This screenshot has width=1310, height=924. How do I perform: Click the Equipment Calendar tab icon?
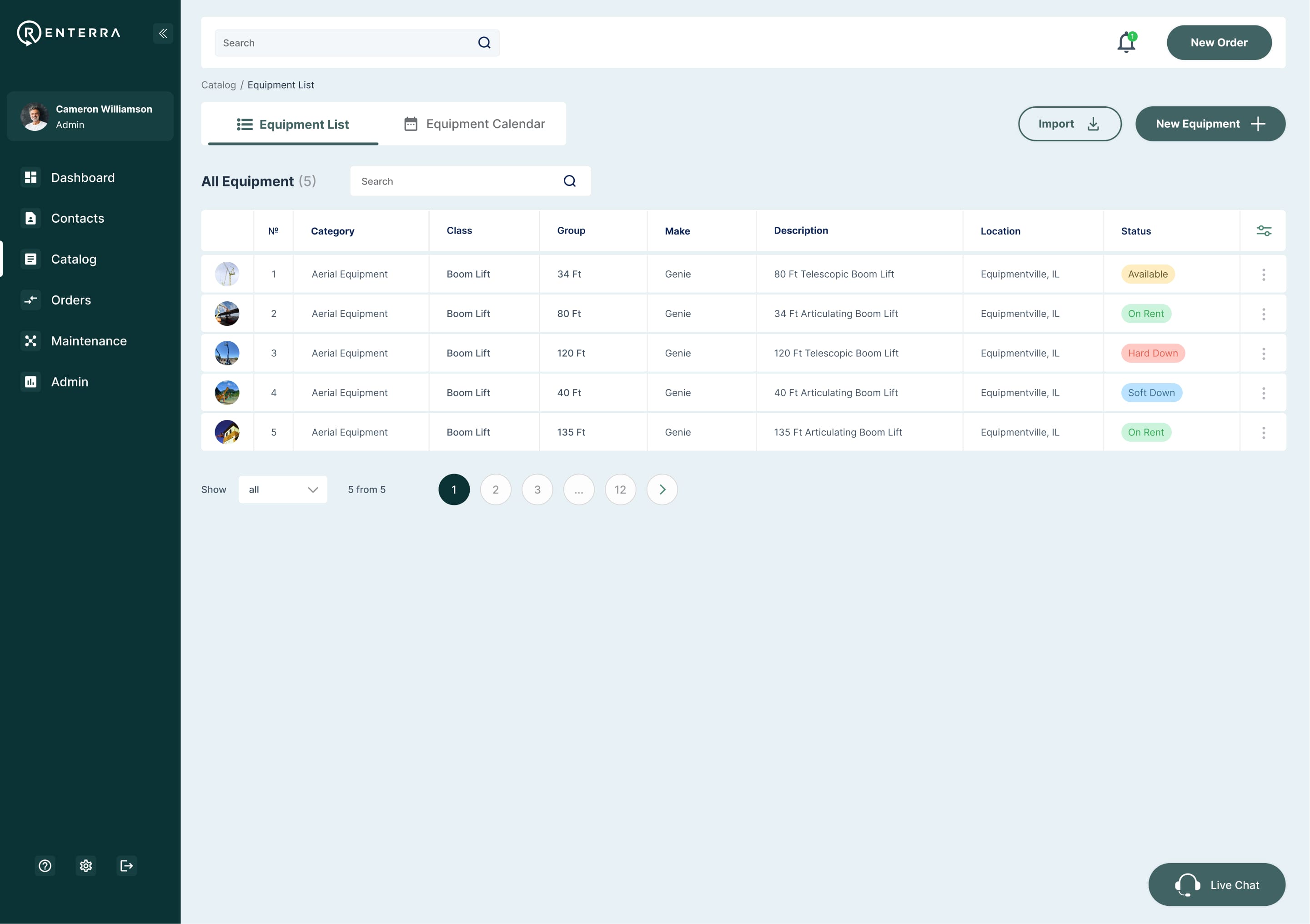click(x=411, y=124)
